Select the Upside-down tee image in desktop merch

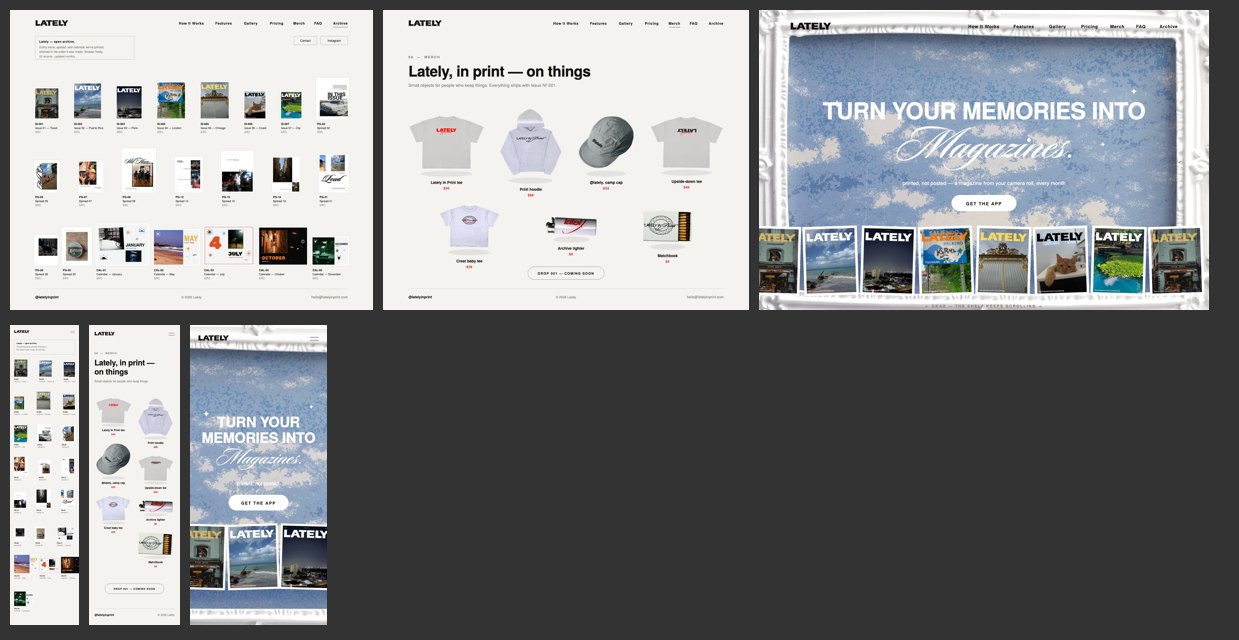[x=686, y=142]
